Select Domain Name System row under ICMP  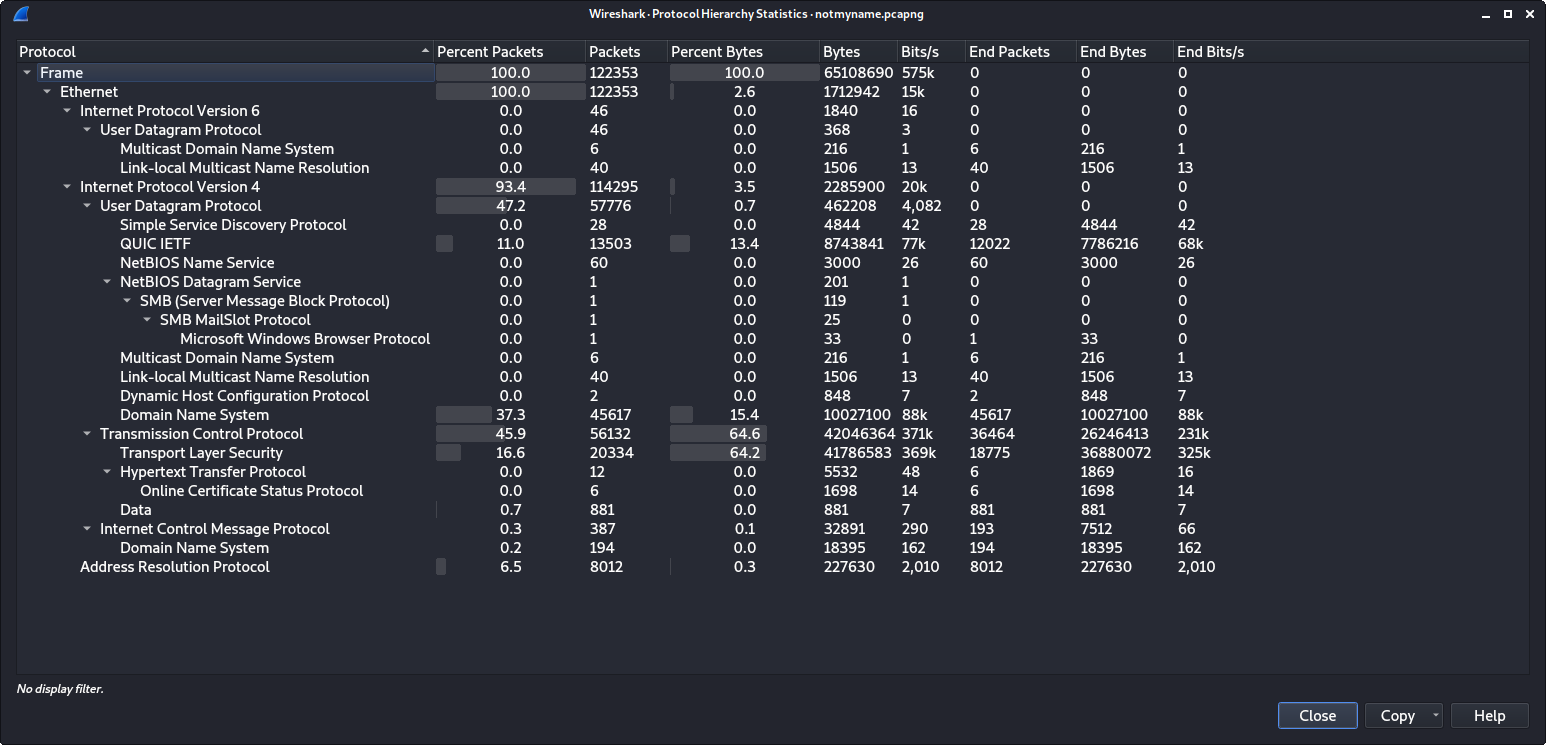[772, 548]
